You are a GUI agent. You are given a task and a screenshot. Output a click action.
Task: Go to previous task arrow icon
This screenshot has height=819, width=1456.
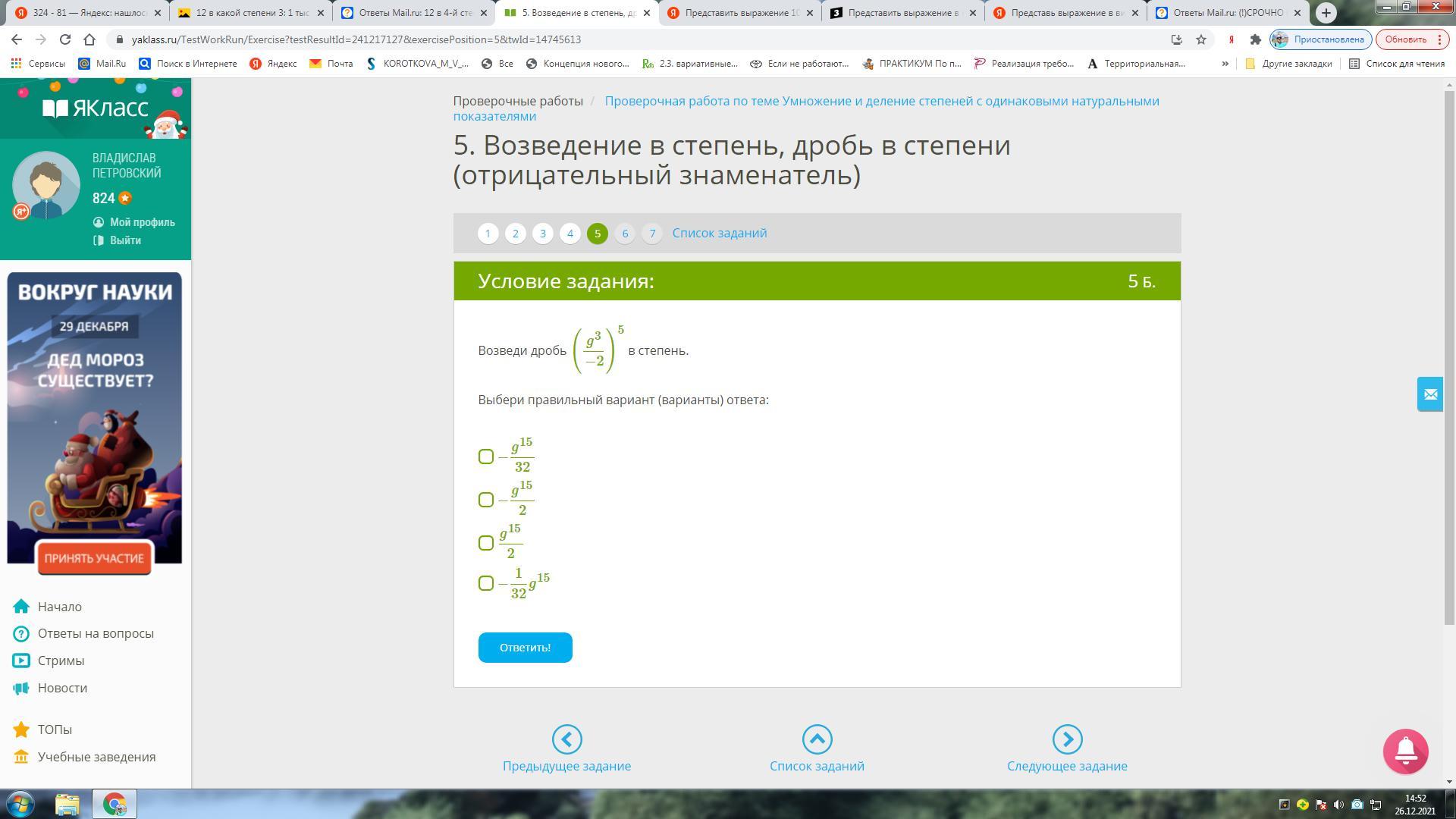click(x=566, y=739)
